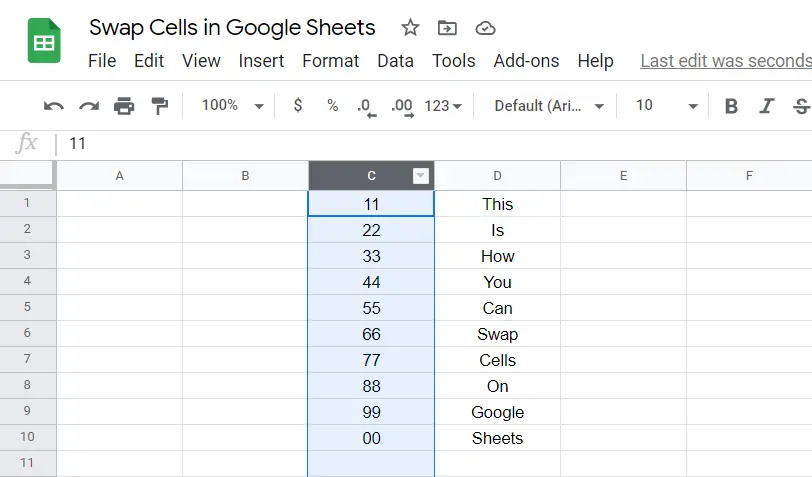812x477 pixels.
Task: Open the Default (Arial) font dropdown
Action: click(549, 106)
